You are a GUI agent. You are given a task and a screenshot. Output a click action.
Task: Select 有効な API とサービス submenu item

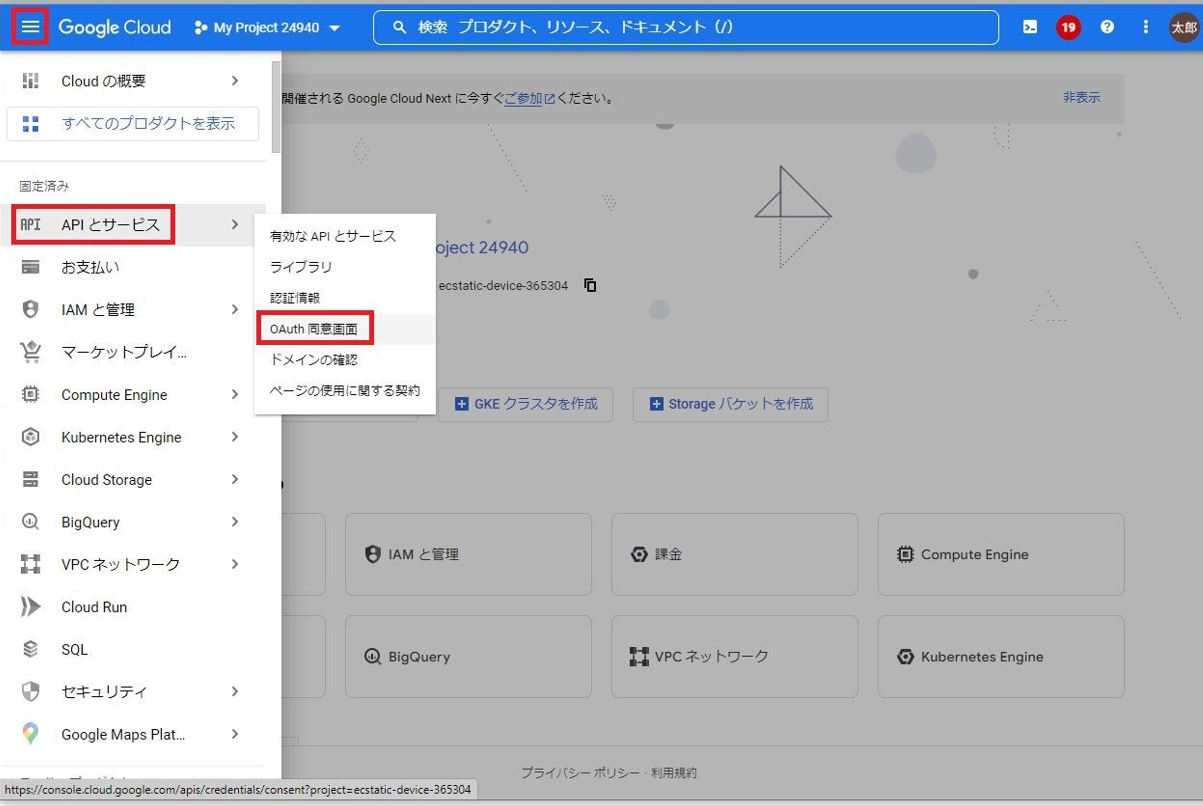[345, 236]
